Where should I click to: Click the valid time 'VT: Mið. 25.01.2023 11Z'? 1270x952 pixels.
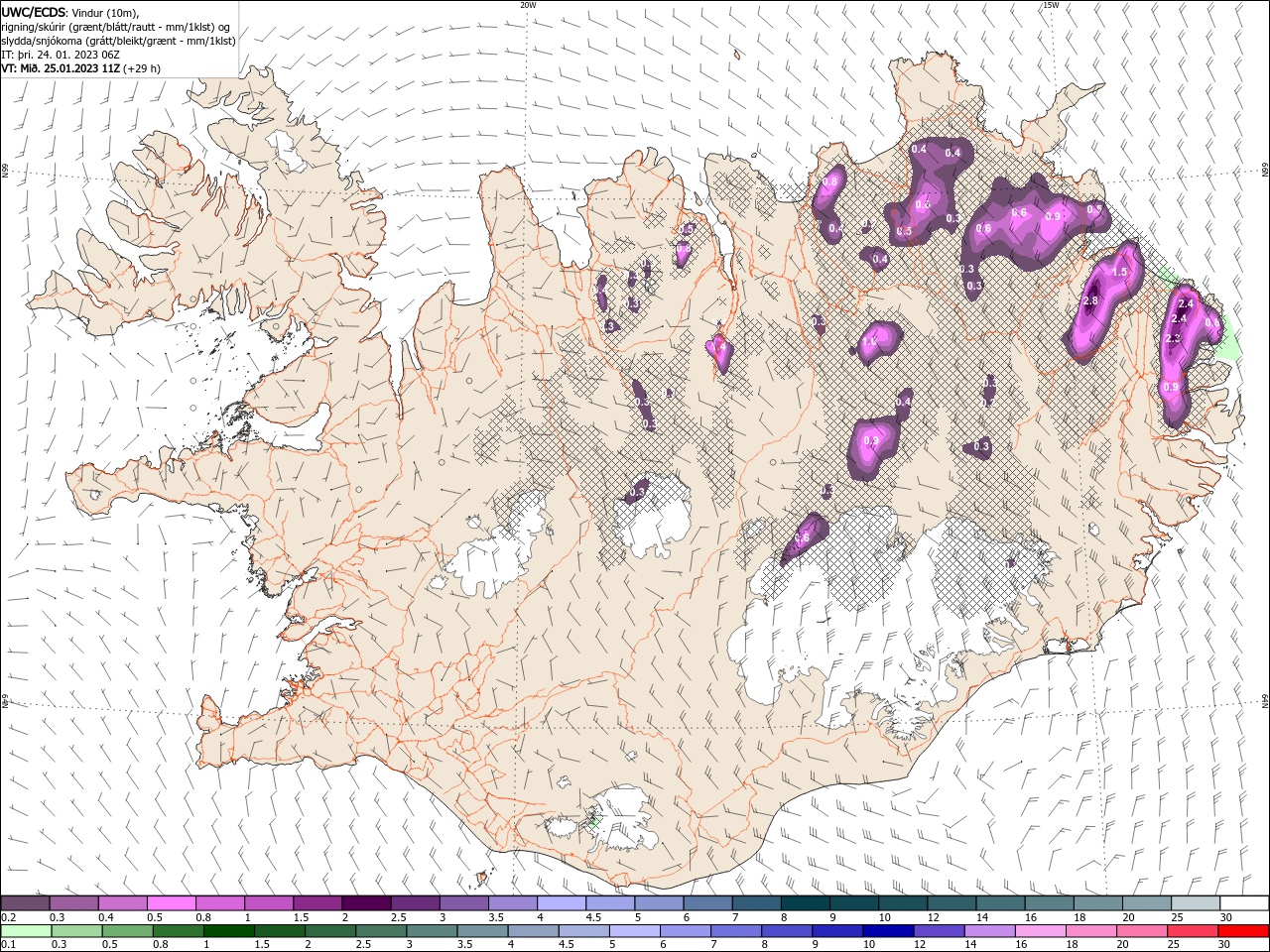[x=61, y=68]
